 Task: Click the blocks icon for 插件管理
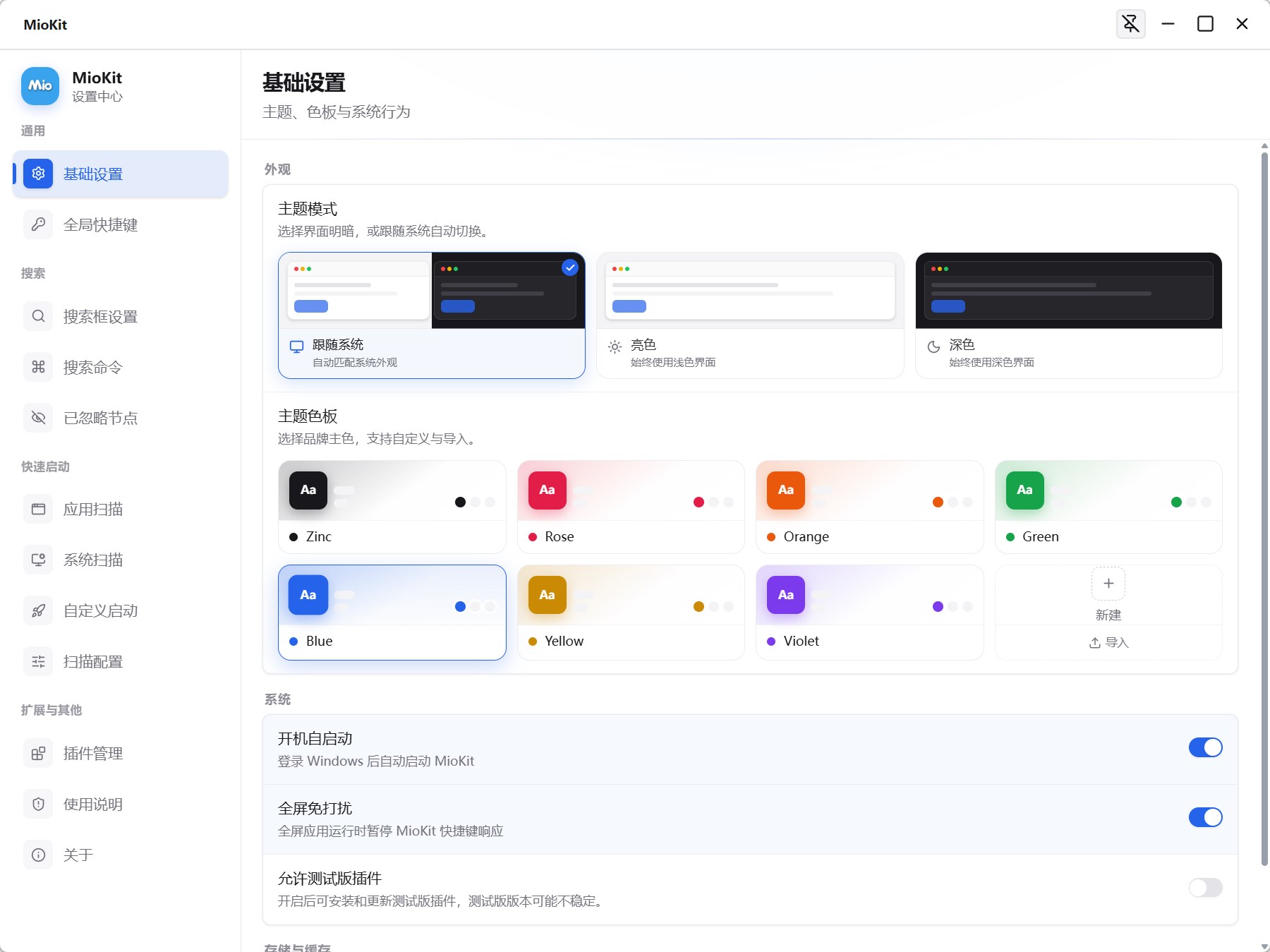pyautogui.click(x=38, y=753)
